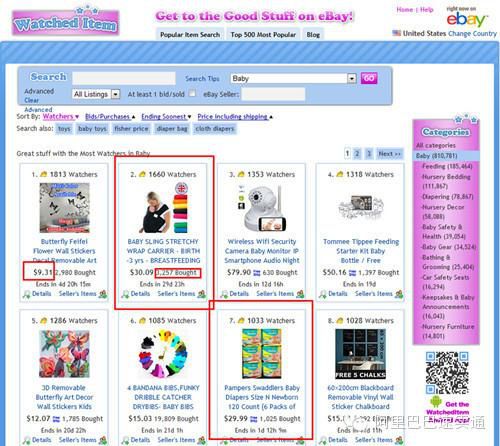This screenshot has height=446, width=500.
Task: Click the QR code image
Action: click(447, 373)
